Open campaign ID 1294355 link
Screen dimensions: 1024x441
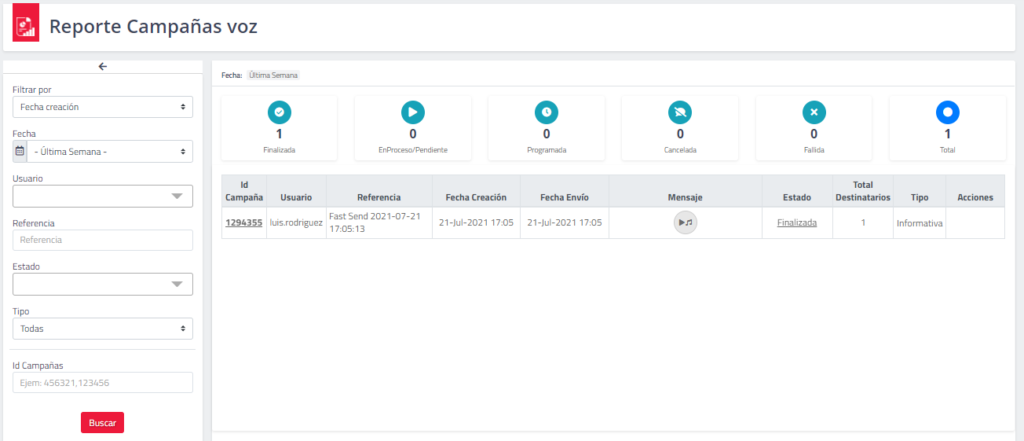(244, 223)
